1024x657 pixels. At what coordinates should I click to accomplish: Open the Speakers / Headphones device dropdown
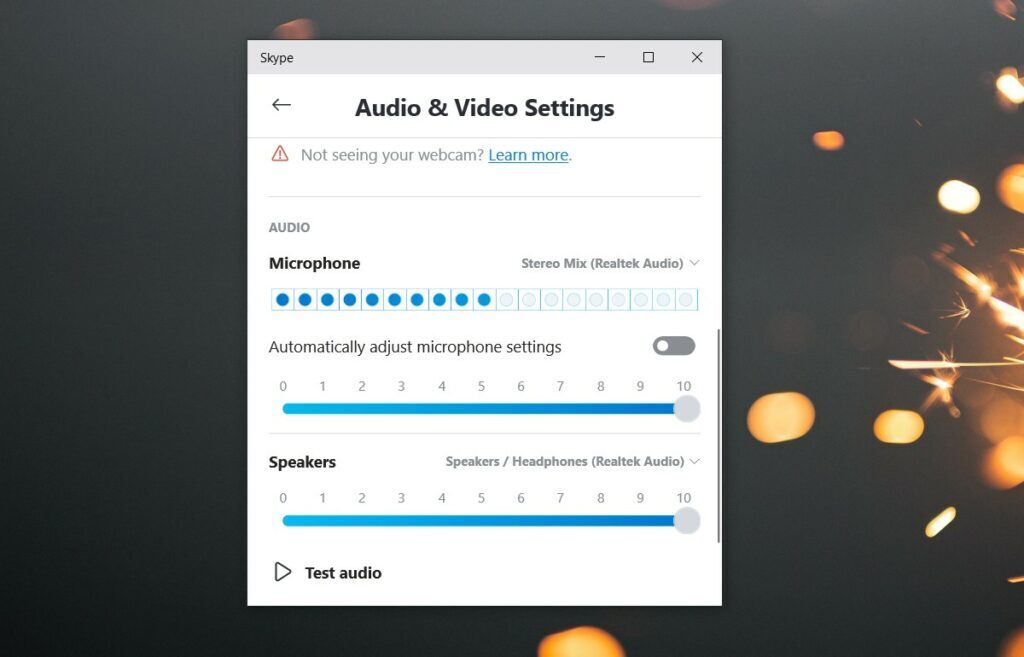coord(565,461)
